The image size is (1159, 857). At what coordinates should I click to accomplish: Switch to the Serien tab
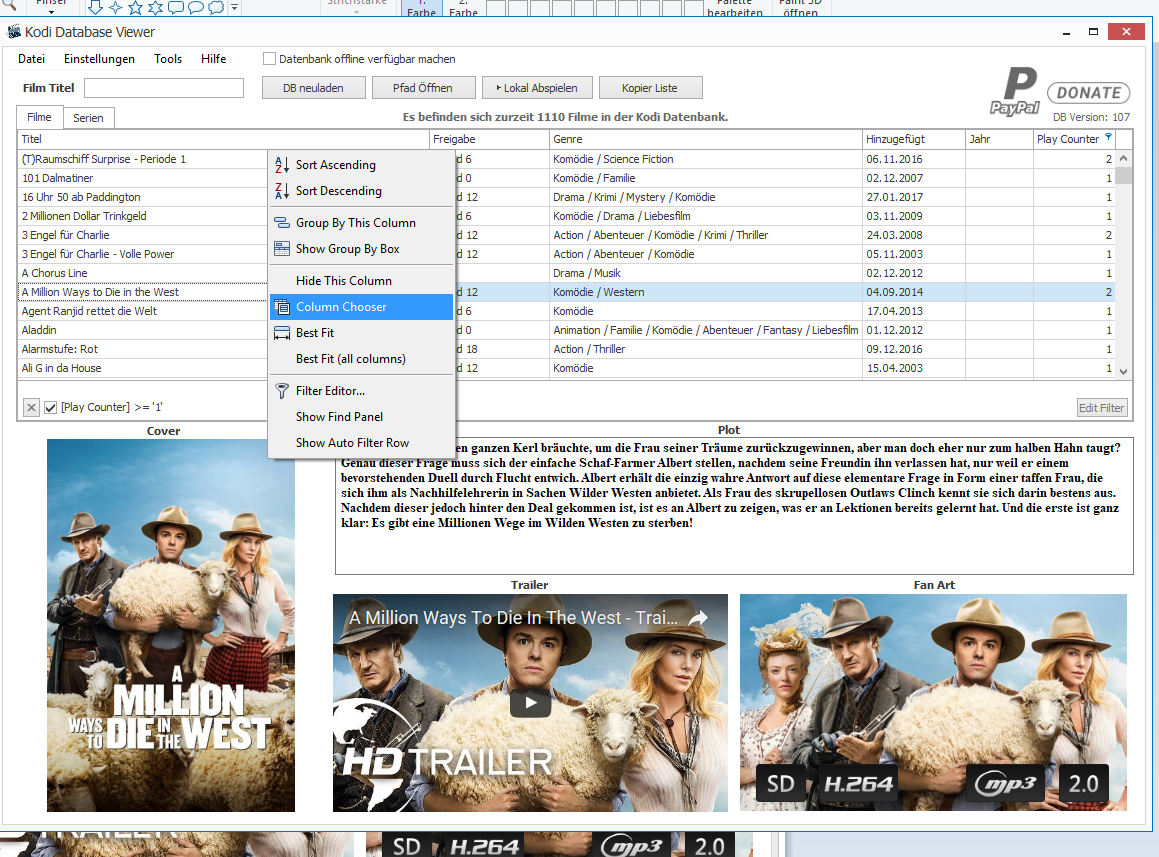point(88,118)
